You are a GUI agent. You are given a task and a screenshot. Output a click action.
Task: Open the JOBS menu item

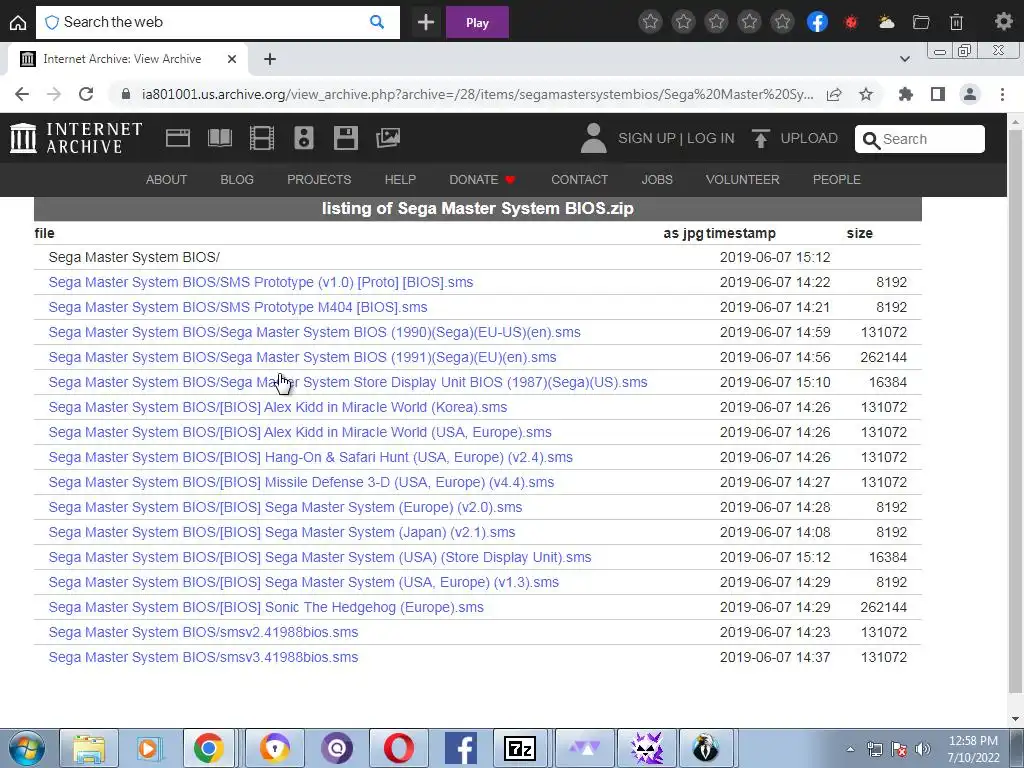[x=656, y=180]
